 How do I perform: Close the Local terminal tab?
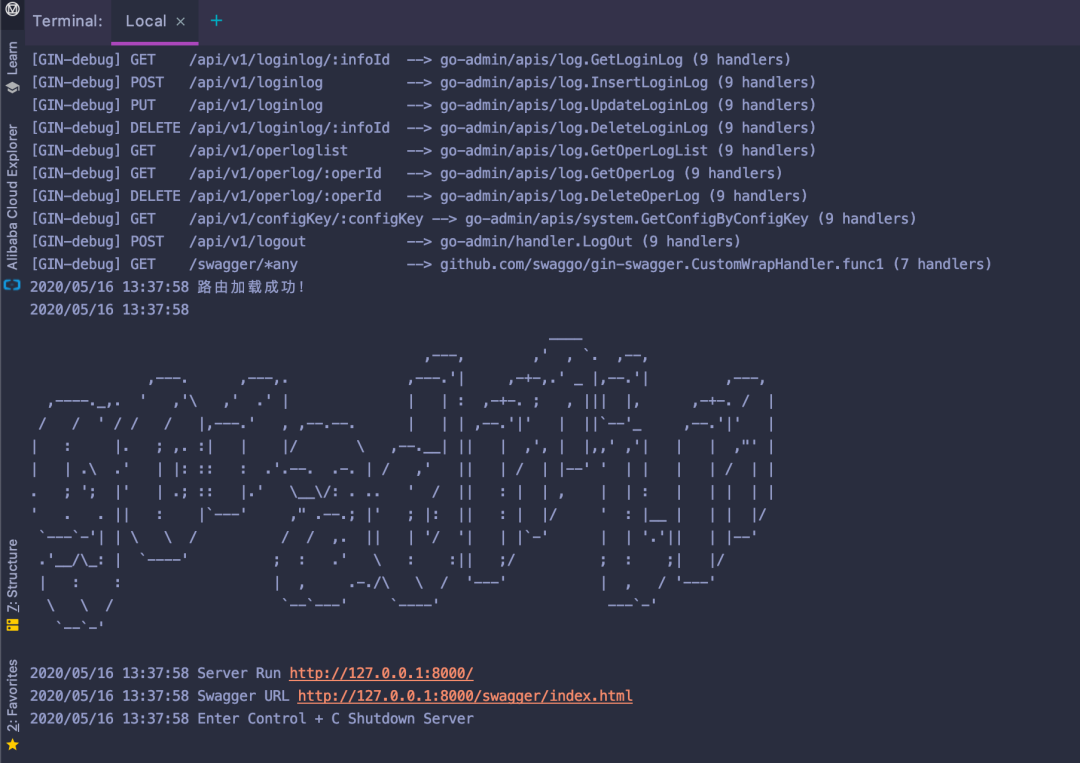click(180, 22)
